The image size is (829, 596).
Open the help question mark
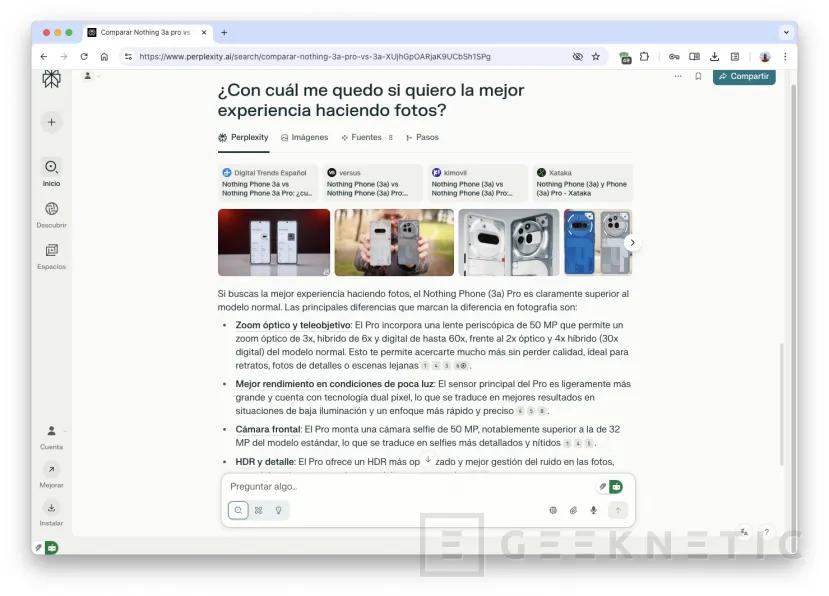pos(767,532)
